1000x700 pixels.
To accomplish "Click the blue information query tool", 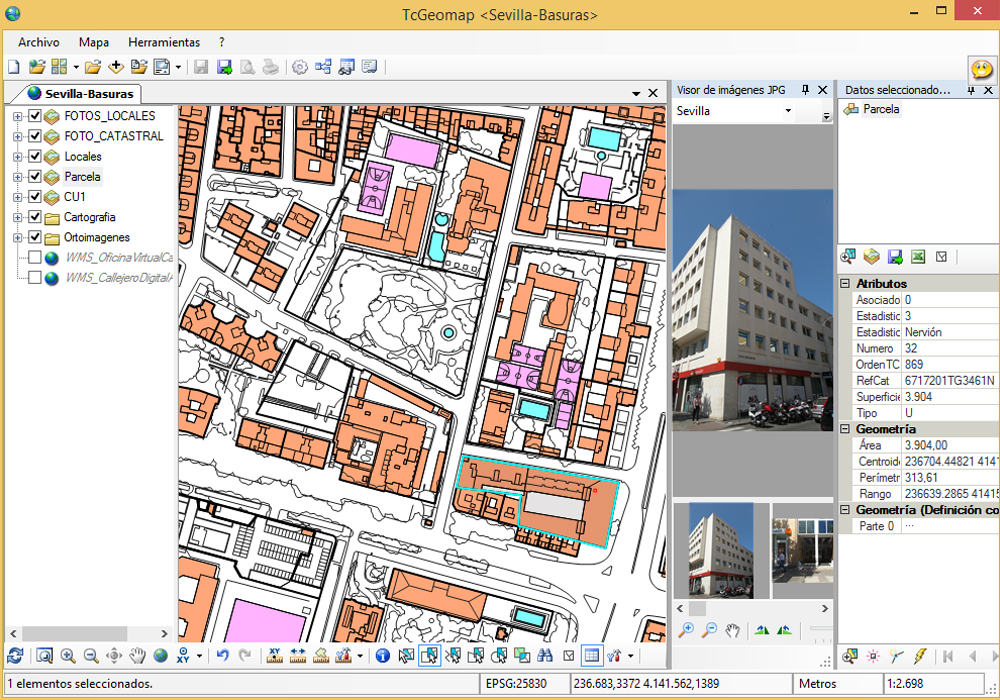I will (382, 656).
